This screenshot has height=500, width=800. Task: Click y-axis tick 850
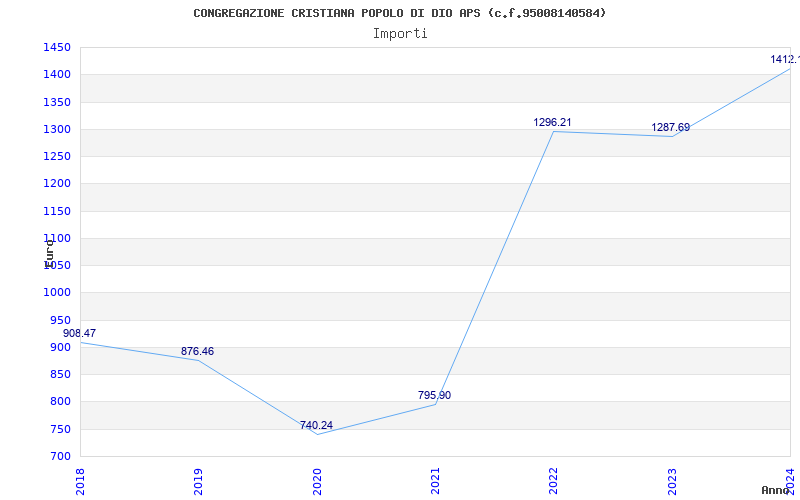(x=60, y=374)
